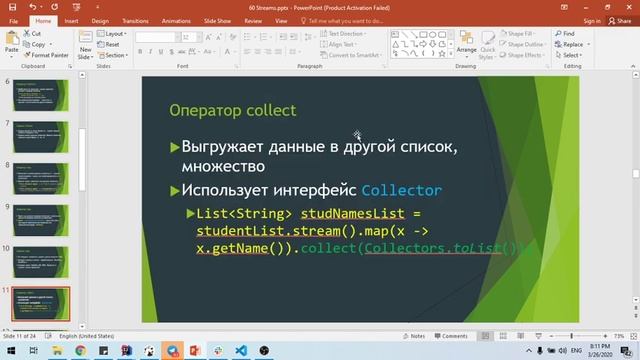Decrease list indent level

(x=283, y=37)
